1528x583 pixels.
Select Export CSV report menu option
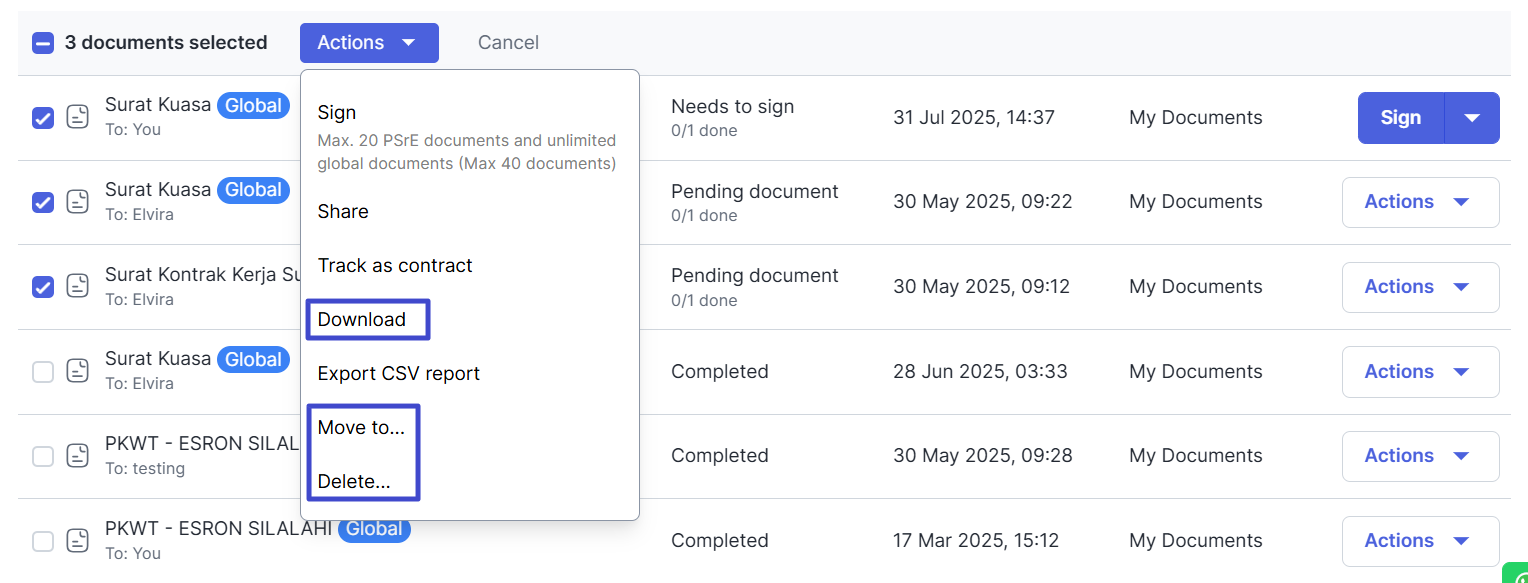pyautogui.click(x=398, y=374)
